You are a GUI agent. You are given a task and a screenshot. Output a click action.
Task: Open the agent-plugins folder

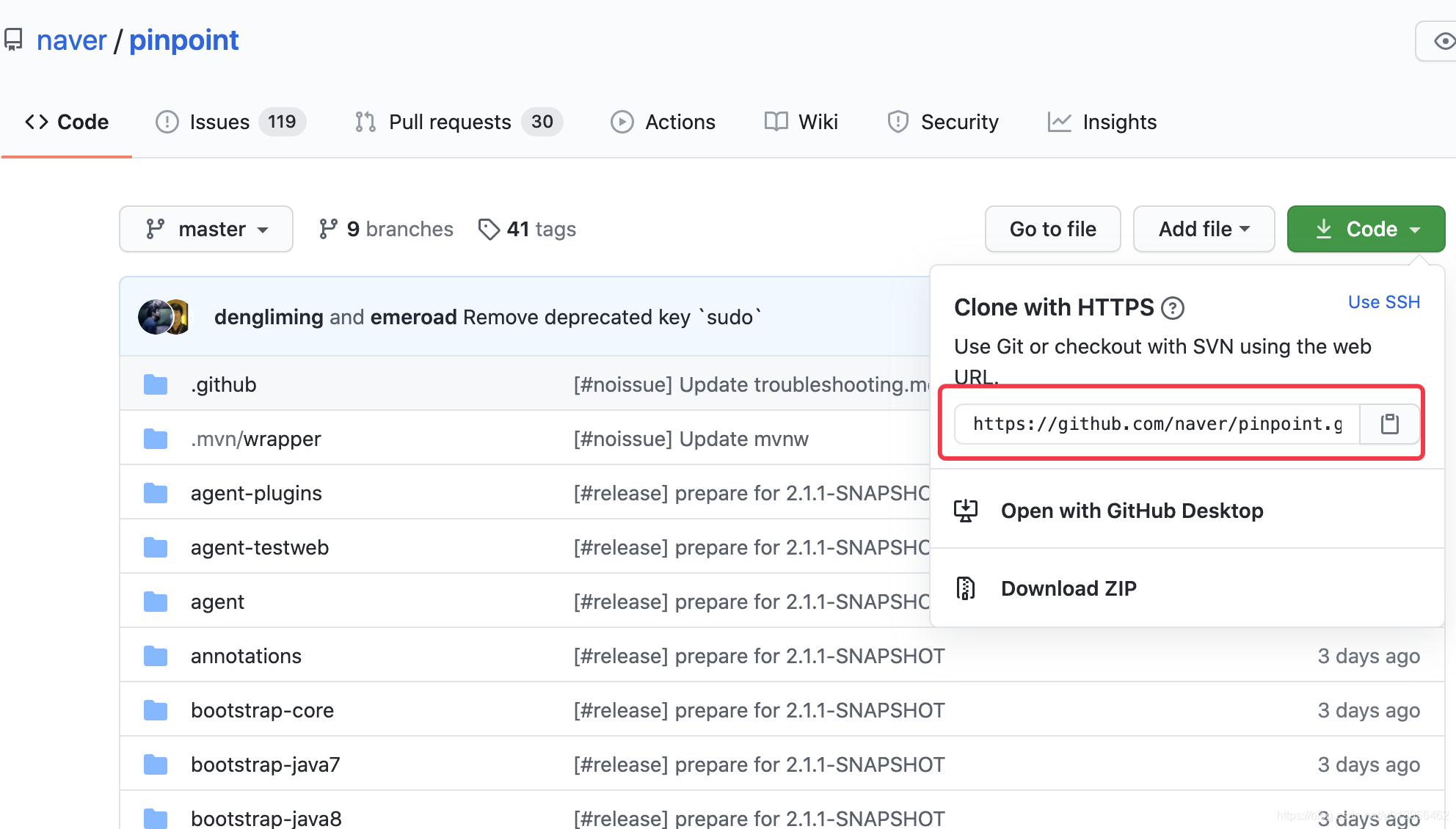[x=256, y=493]
